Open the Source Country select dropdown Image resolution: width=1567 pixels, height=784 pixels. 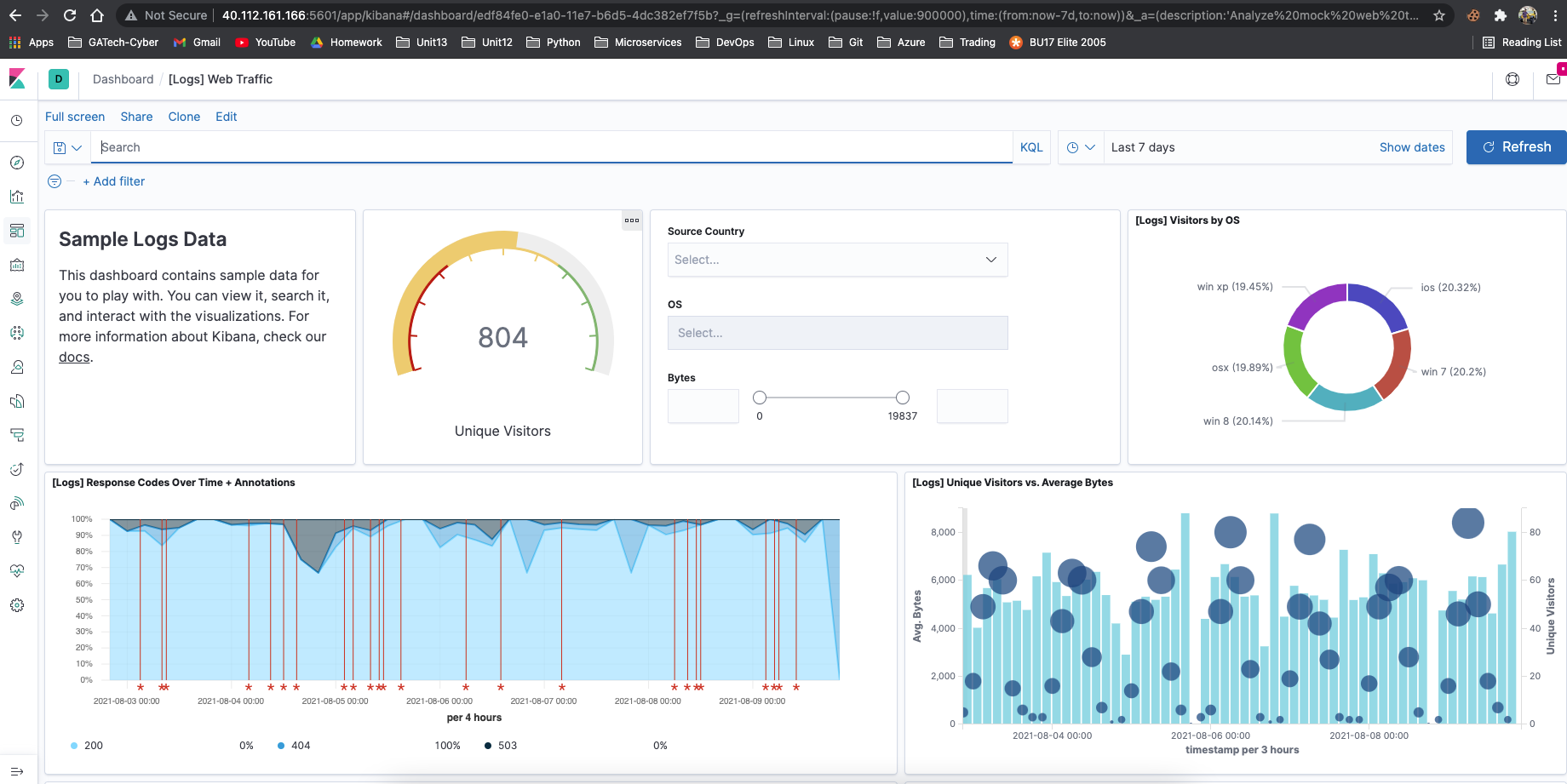click(837, 260)
